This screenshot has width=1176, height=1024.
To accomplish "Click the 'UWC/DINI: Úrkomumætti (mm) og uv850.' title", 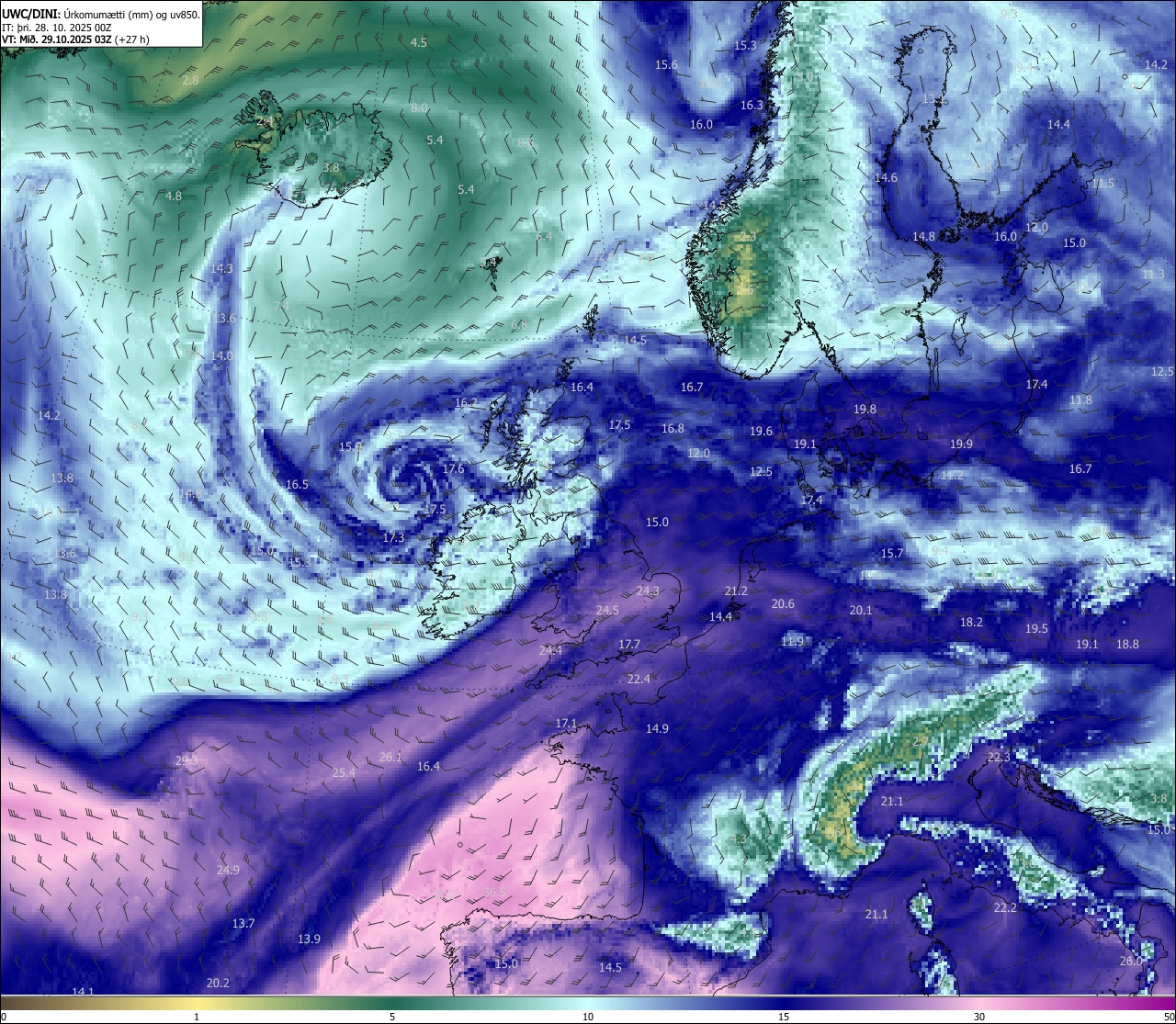I will point(101,15).
